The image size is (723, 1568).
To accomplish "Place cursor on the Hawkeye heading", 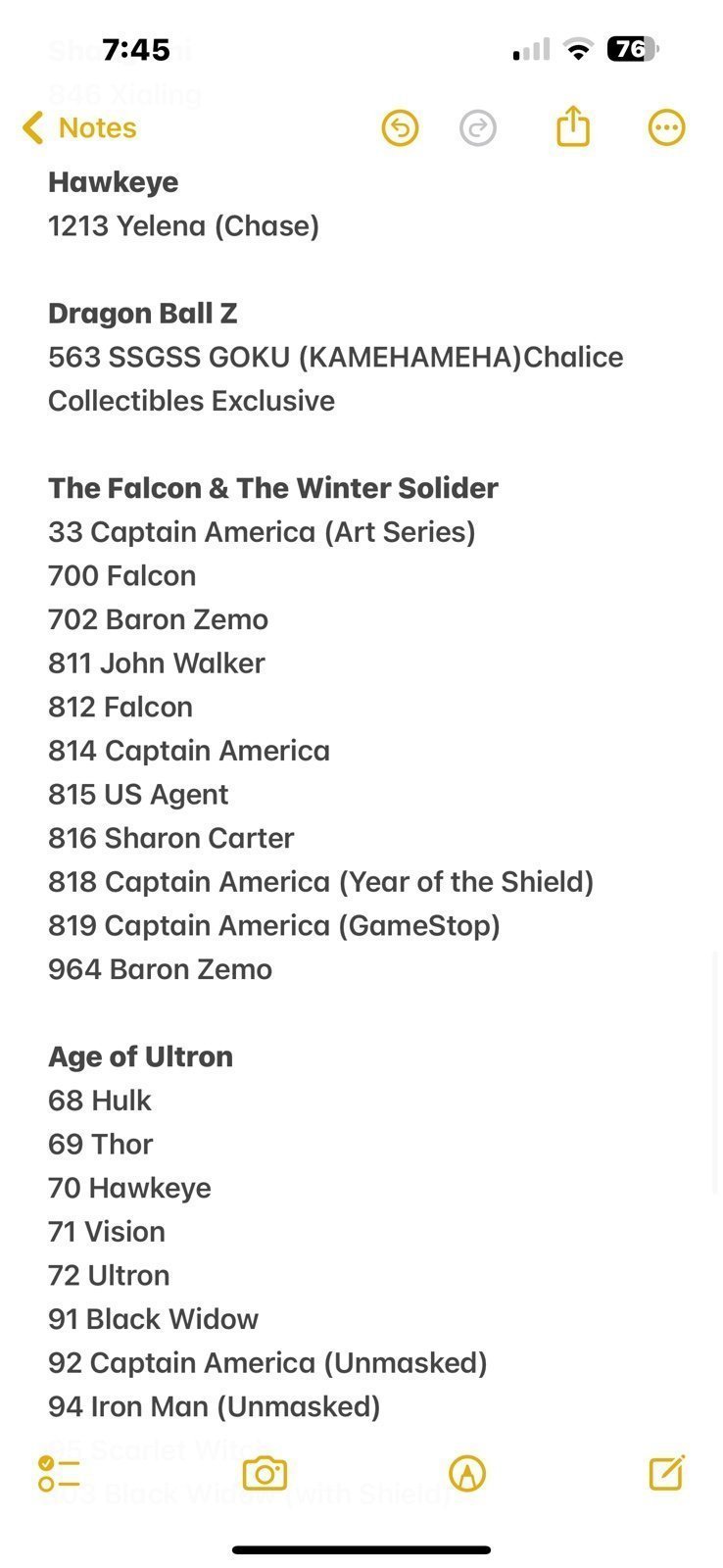I will 114,182.
